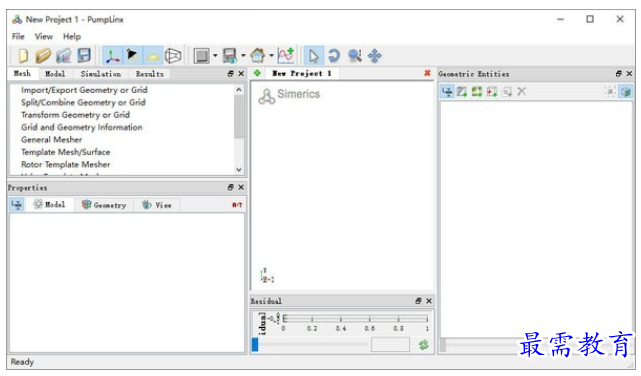This screenshot has width=641, height=376.
Task: Click the red help icon in Properties
Action: [x=237, y=205]
